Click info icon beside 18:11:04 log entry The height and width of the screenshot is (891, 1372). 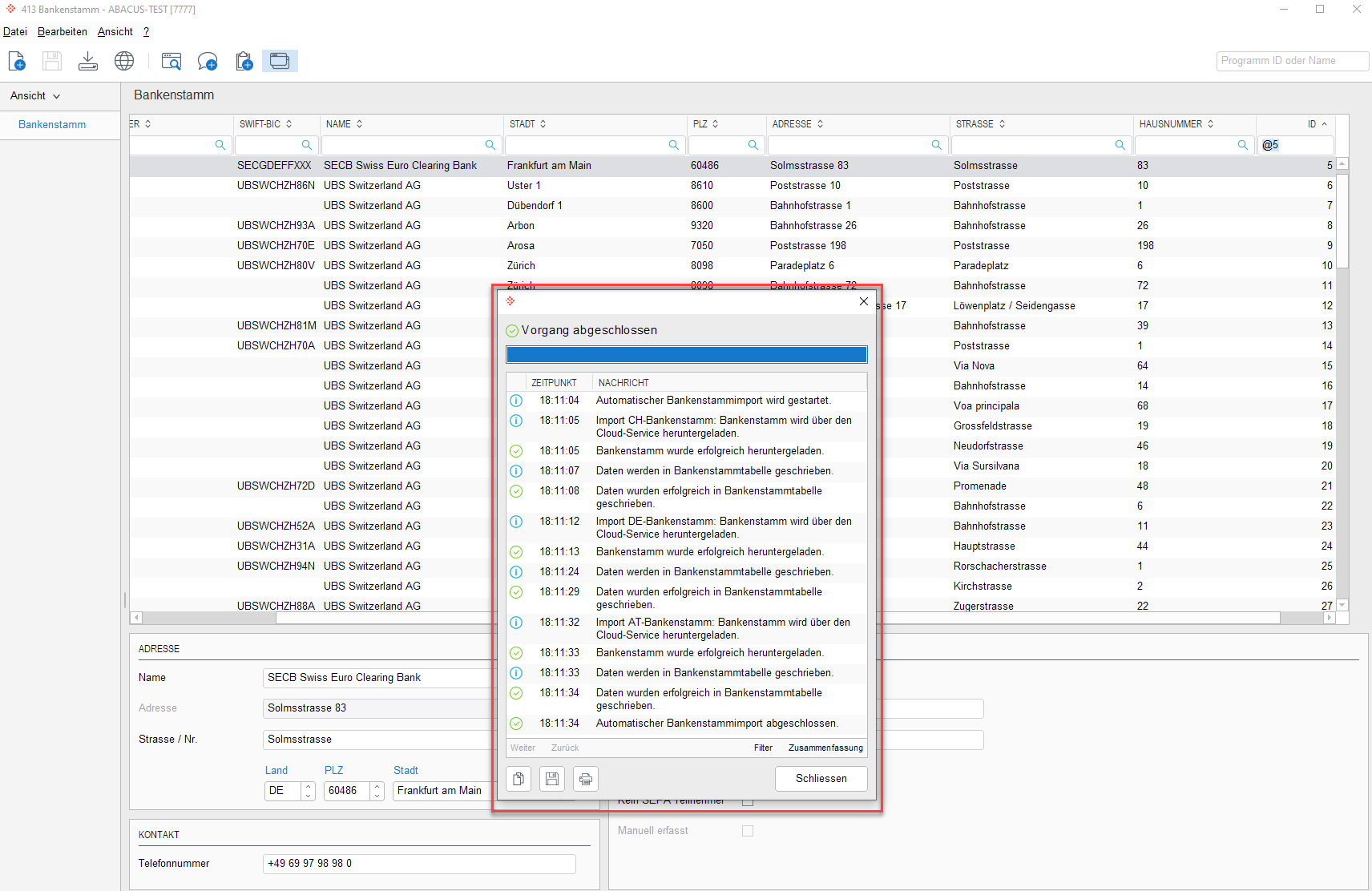pos(516,401)
